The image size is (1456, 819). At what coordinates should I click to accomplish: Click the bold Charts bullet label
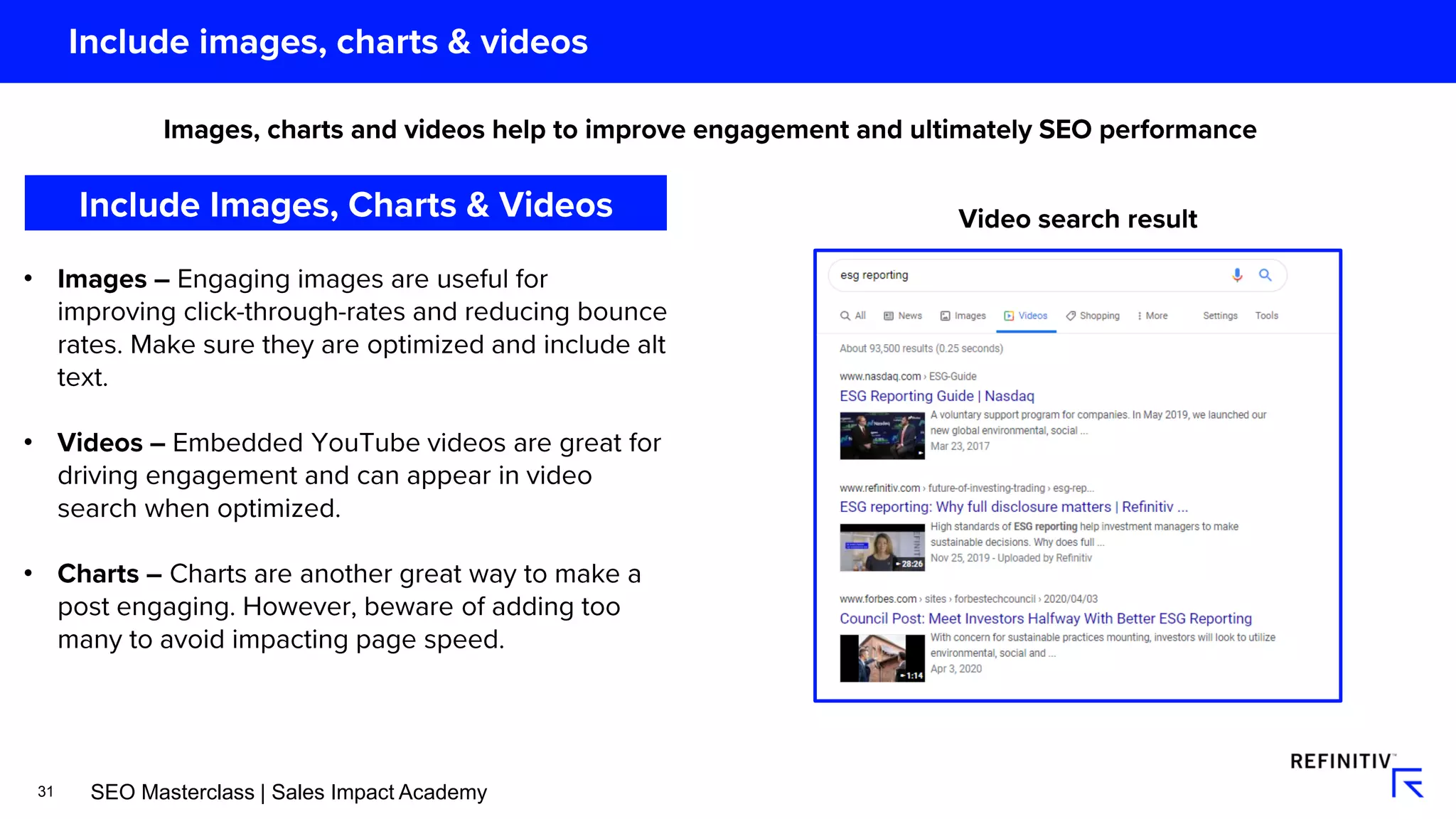tap(98, 574)
